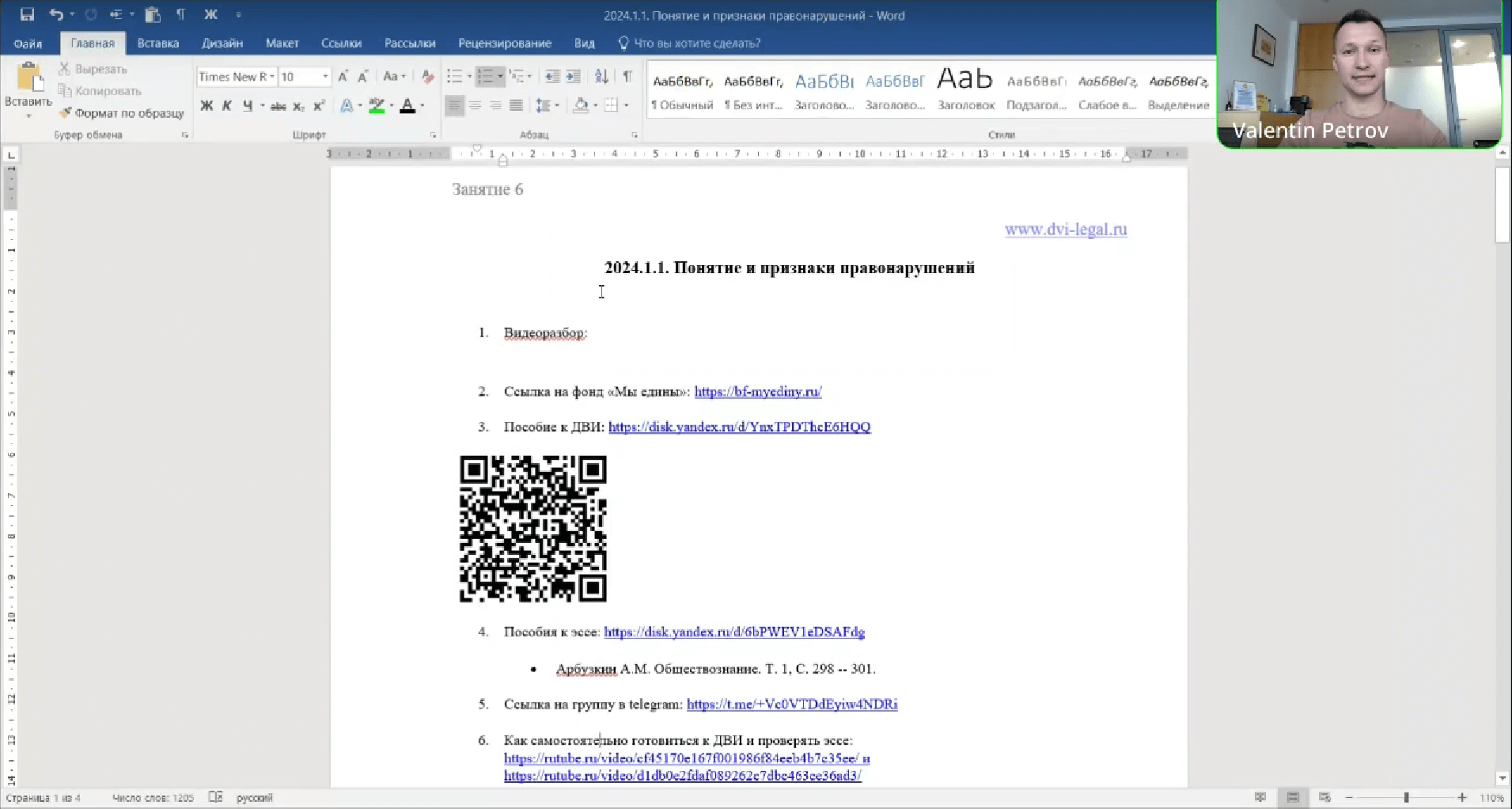The image size is (1512, 809).
Task: Activate Format Painter (Формат по образцу)
Action: pyautogui.click(x=121, y=113)
